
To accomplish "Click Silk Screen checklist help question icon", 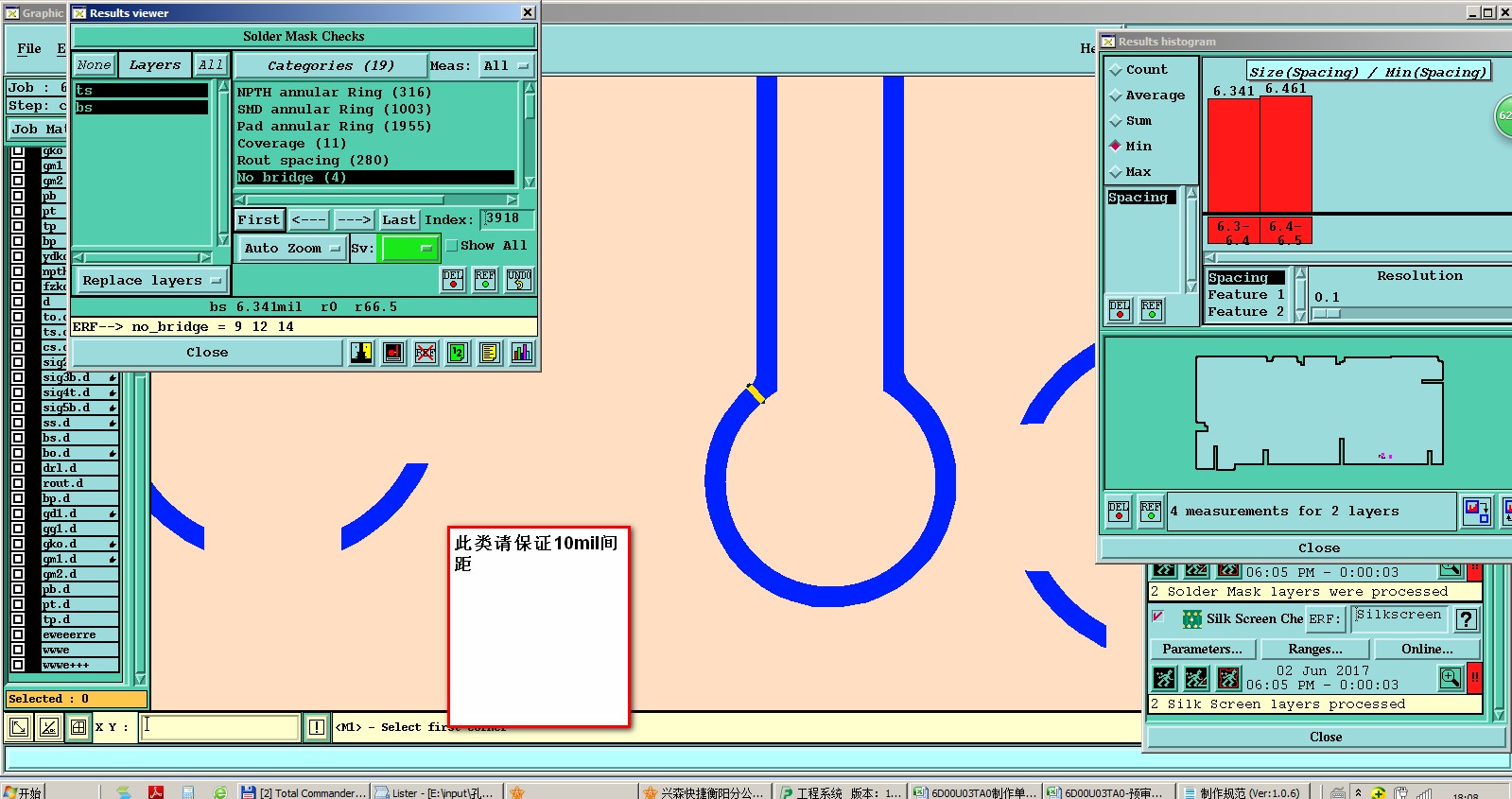I will pos(1466,619).
